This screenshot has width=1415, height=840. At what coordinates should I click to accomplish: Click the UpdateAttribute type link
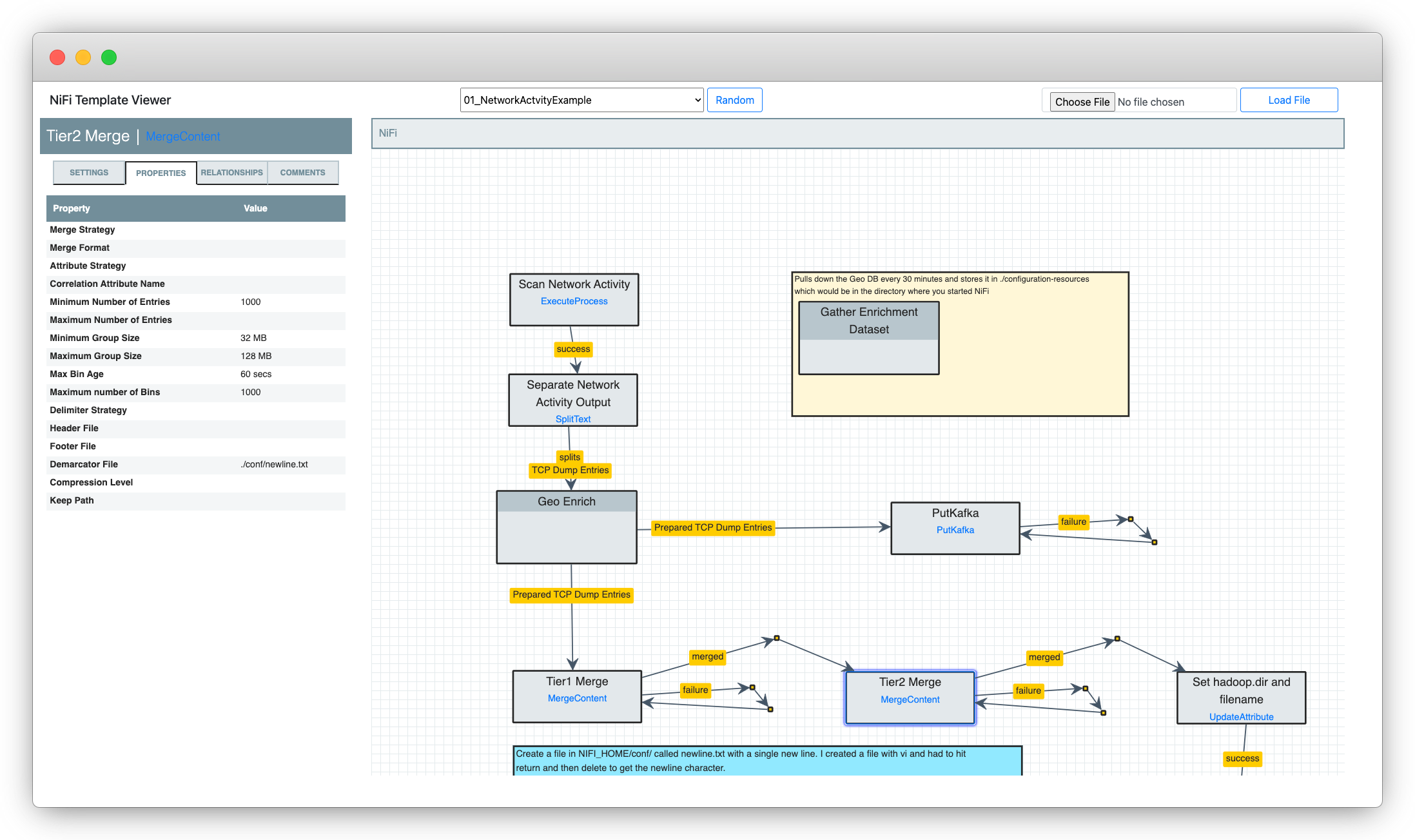(1241, 717)
